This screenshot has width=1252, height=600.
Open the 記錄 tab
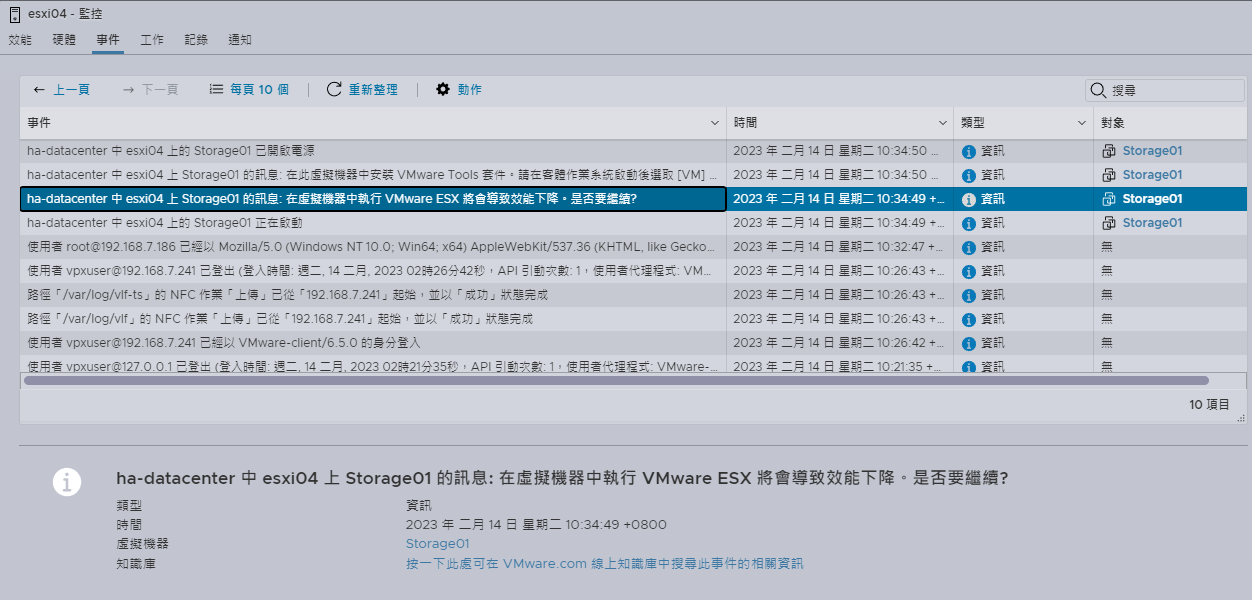click(196, 40)
